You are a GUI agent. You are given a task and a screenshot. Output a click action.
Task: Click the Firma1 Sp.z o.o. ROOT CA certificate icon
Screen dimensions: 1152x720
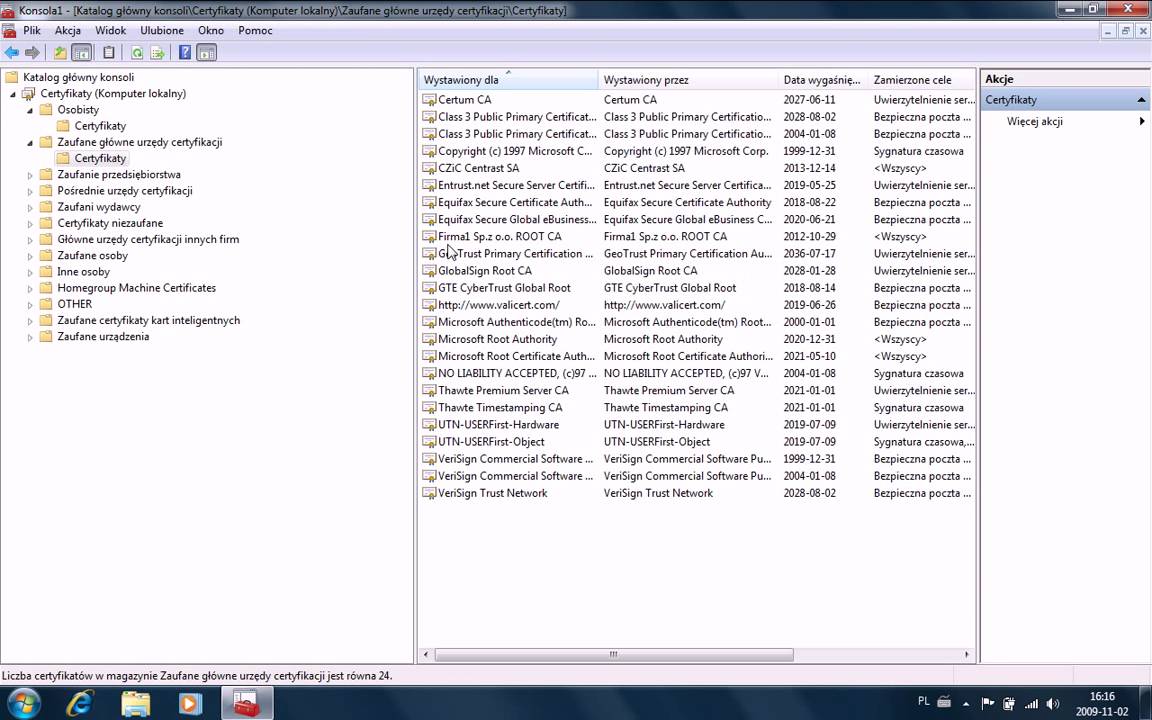(429, 236)
